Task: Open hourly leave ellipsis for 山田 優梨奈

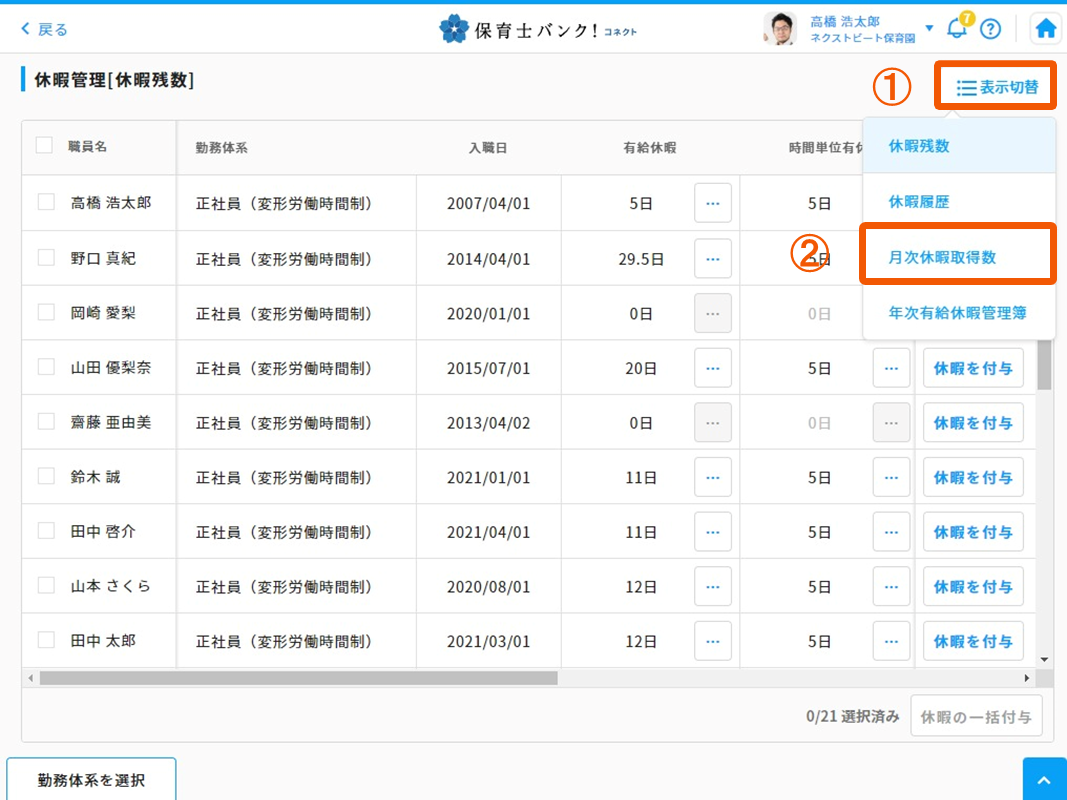Action: tap(890, 368)
